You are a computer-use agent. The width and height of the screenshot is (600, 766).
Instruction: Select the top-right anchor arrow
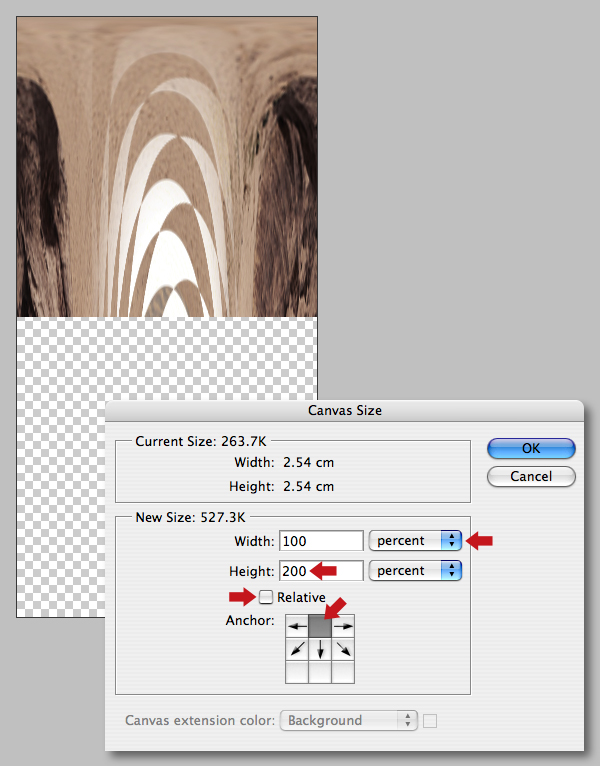point(343,626)
